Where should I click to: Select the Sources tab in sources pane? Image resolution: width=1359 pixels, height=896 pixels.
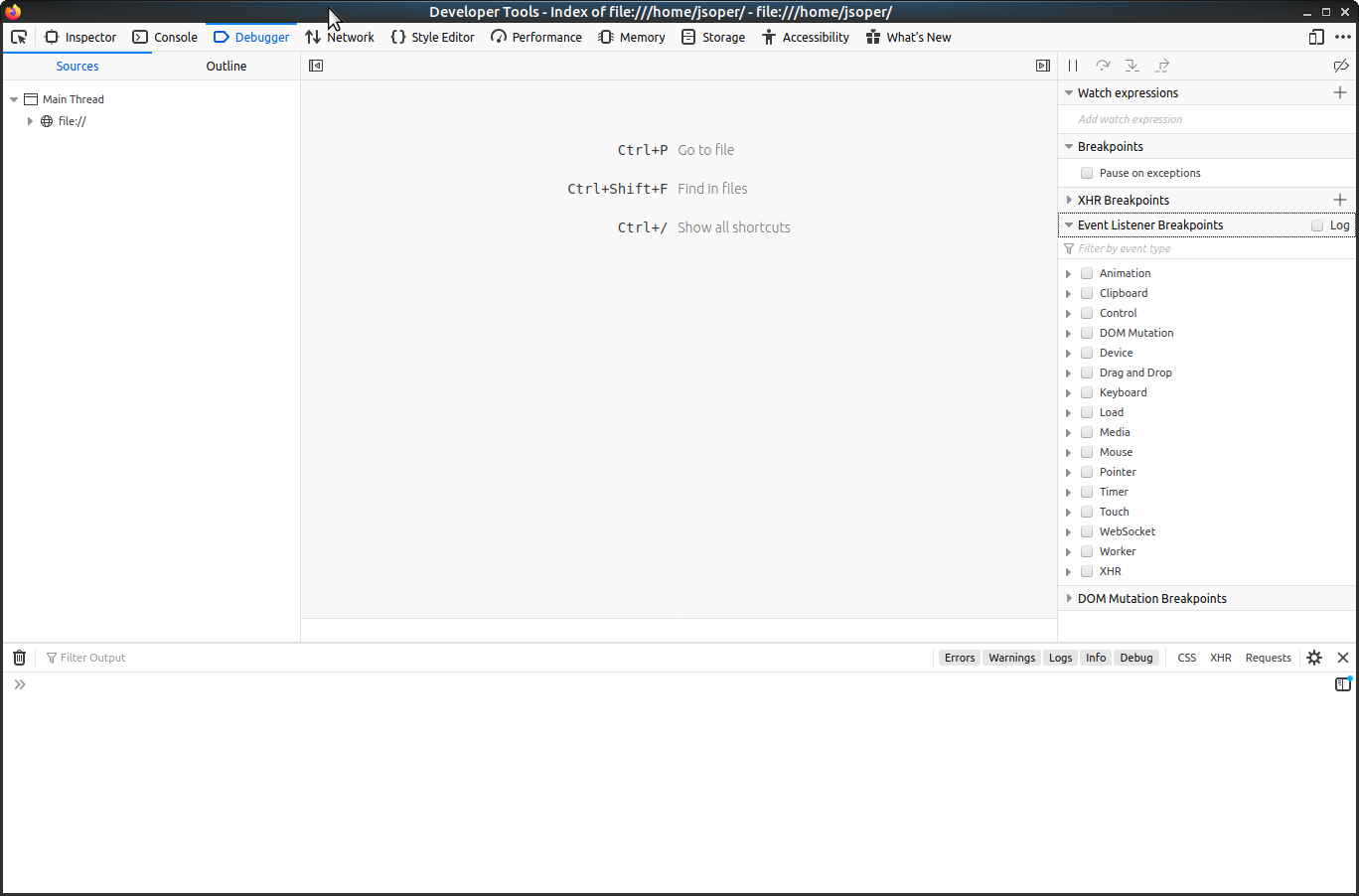coord(77,66)
